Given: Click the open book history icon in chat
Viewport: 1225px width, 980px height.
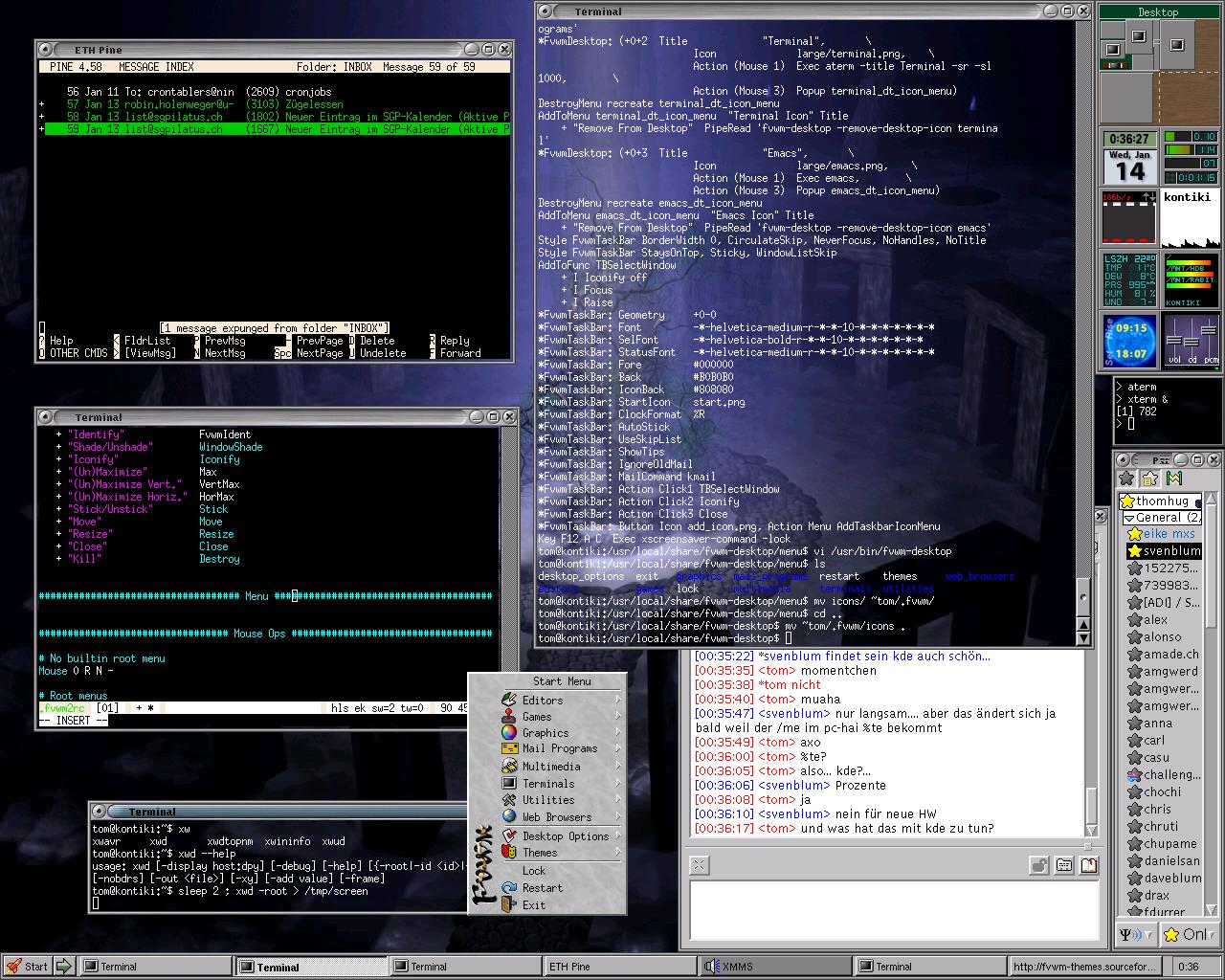Looking at the screenshot, I should (1088, 865).
